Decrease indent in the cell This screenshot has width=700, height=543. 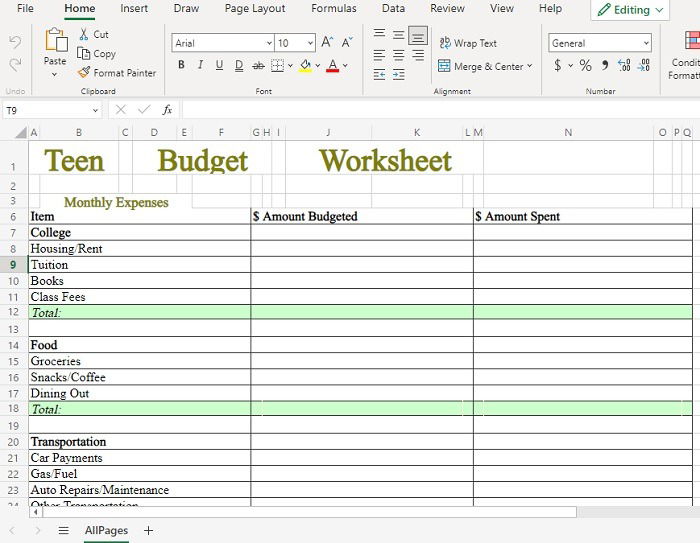[379, 74]
